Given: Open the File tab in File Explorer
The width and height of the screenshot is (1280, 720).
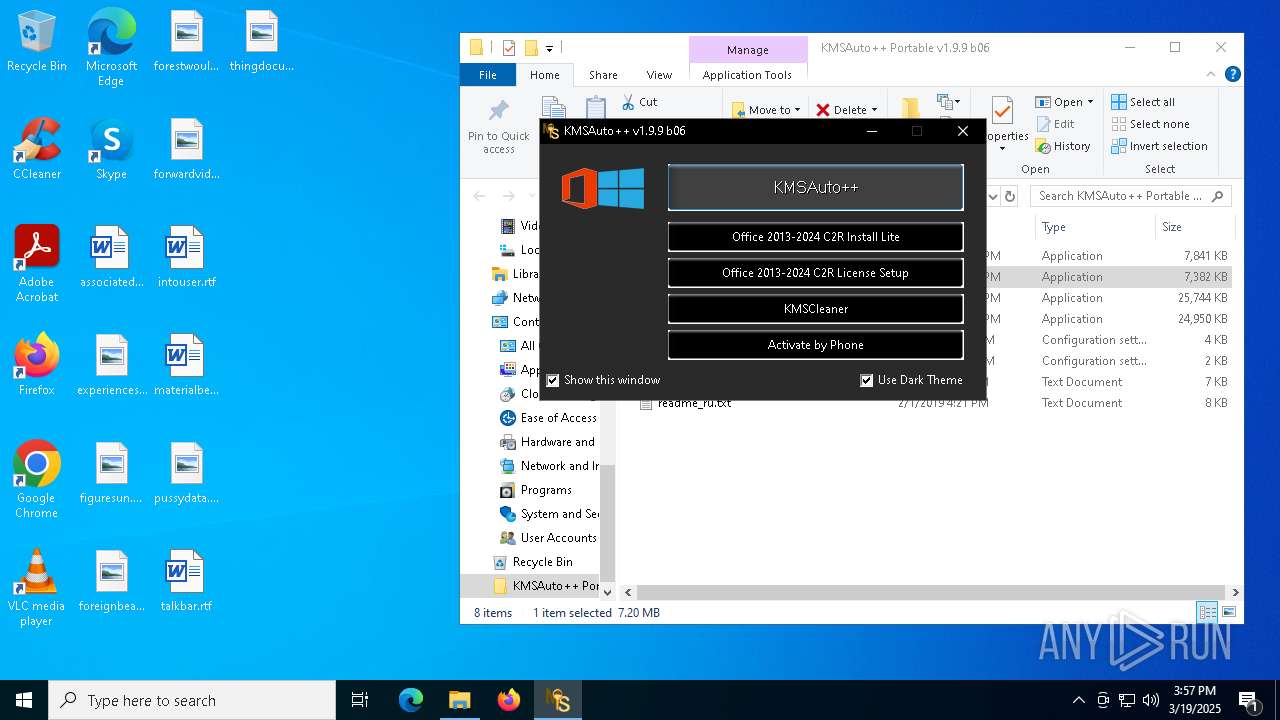Looking at the screenshot, I should (488, 75).
